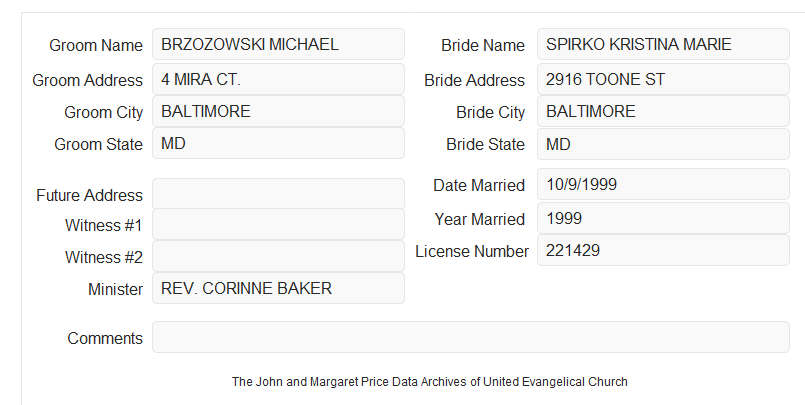805x405 pixels.
Task: Focus the Bride City input
Action: (x=663, y=111)
